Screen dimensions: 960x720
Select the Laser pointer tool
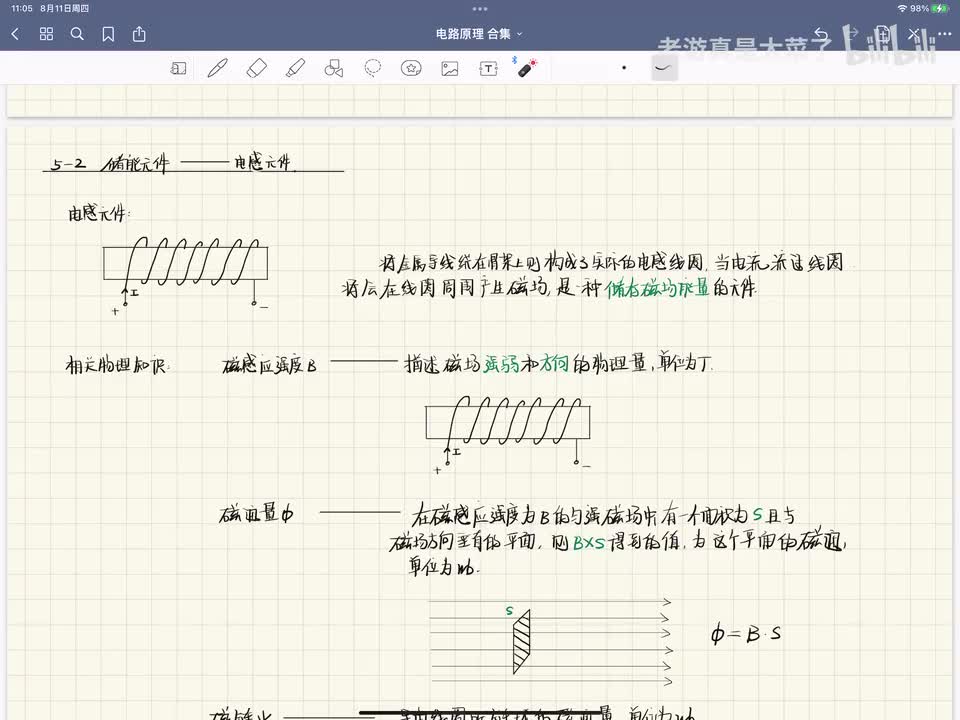pyautogui.click(x=527, y=67)
